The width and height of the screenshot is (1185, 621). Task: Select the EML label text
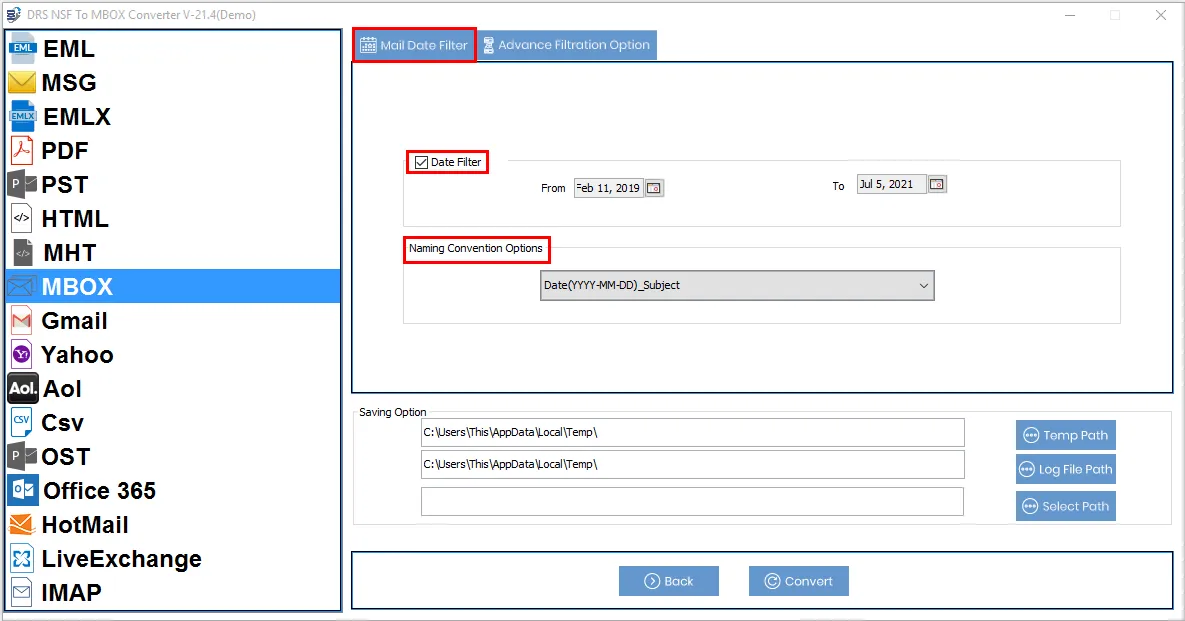tap(69, 48)
